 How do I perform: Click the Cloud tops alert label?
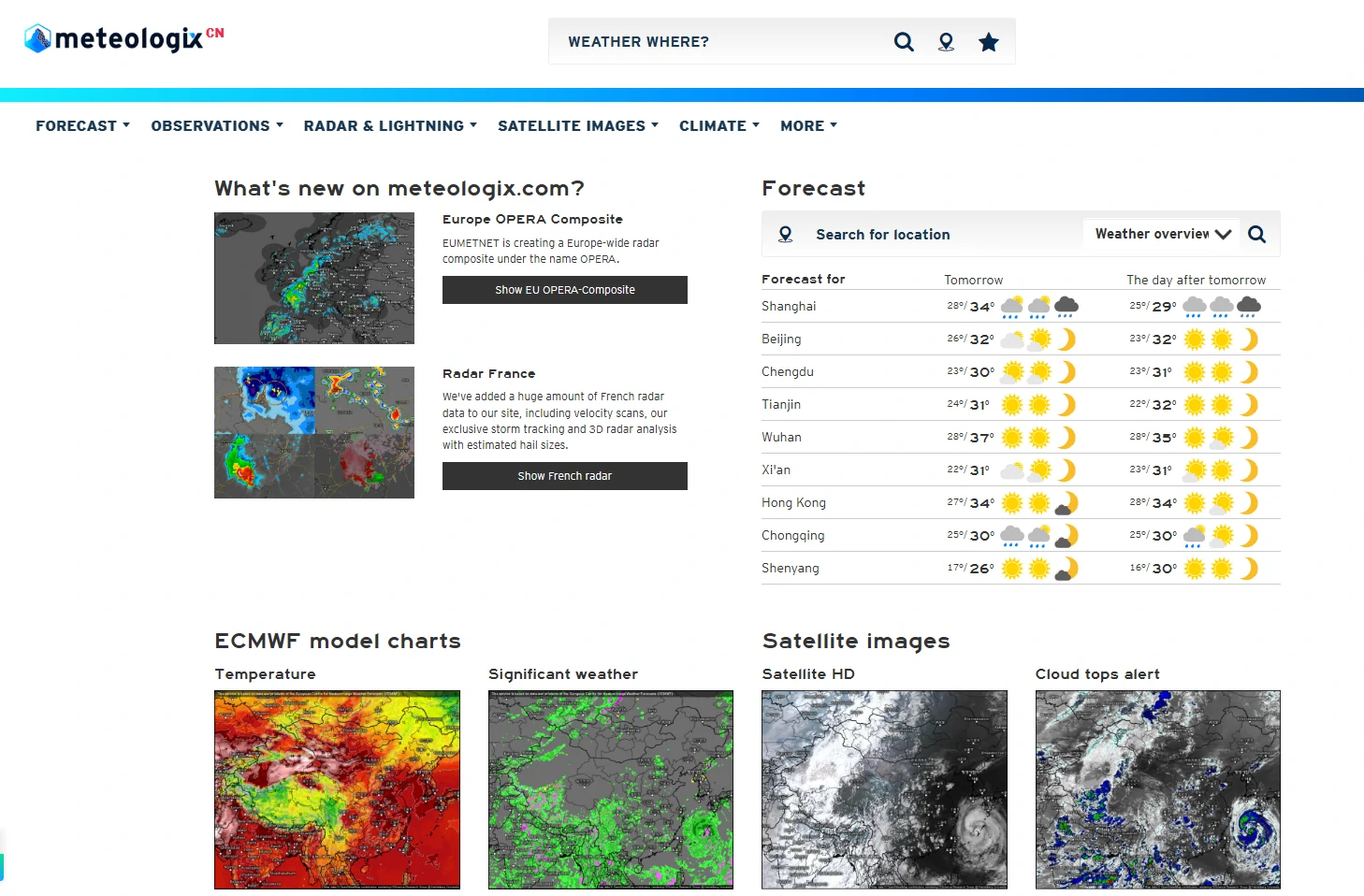click(1097, 673)
